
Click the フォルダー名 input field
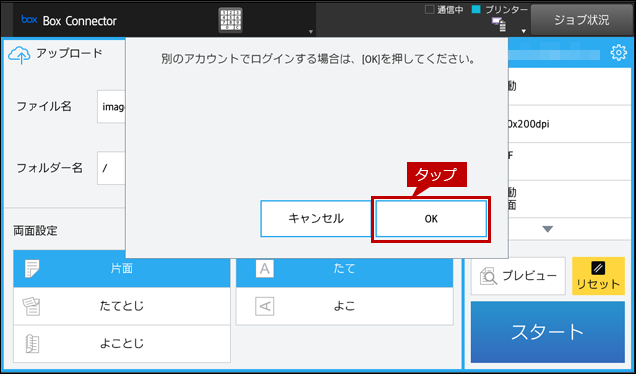tap(111, 168)
